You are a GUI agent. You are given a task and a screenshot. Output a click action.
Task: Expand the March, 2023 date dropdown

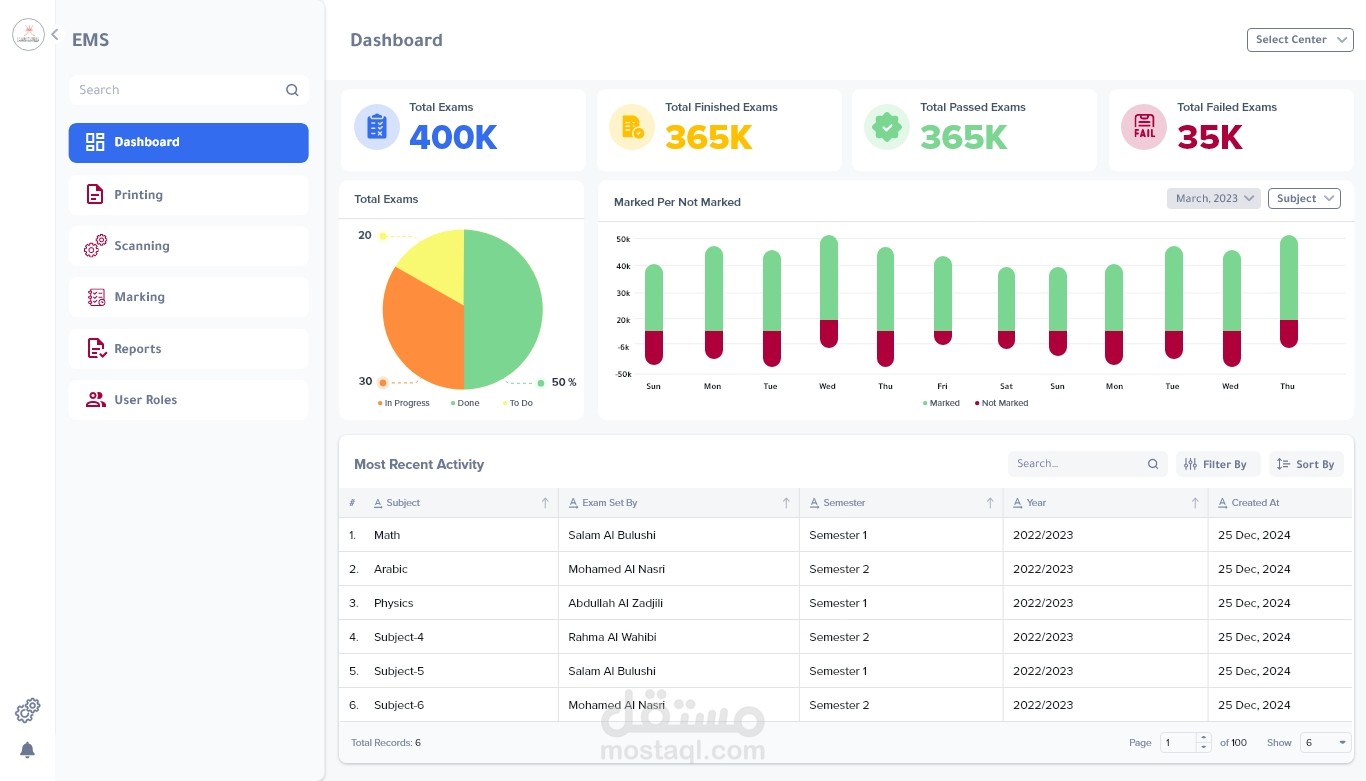click(x=1214, y=198)
